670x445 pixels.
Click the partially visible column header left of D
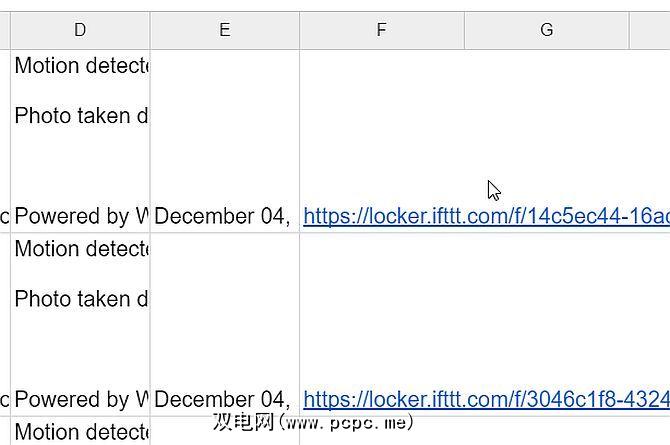pyautogui.click(x=5, y=30)
